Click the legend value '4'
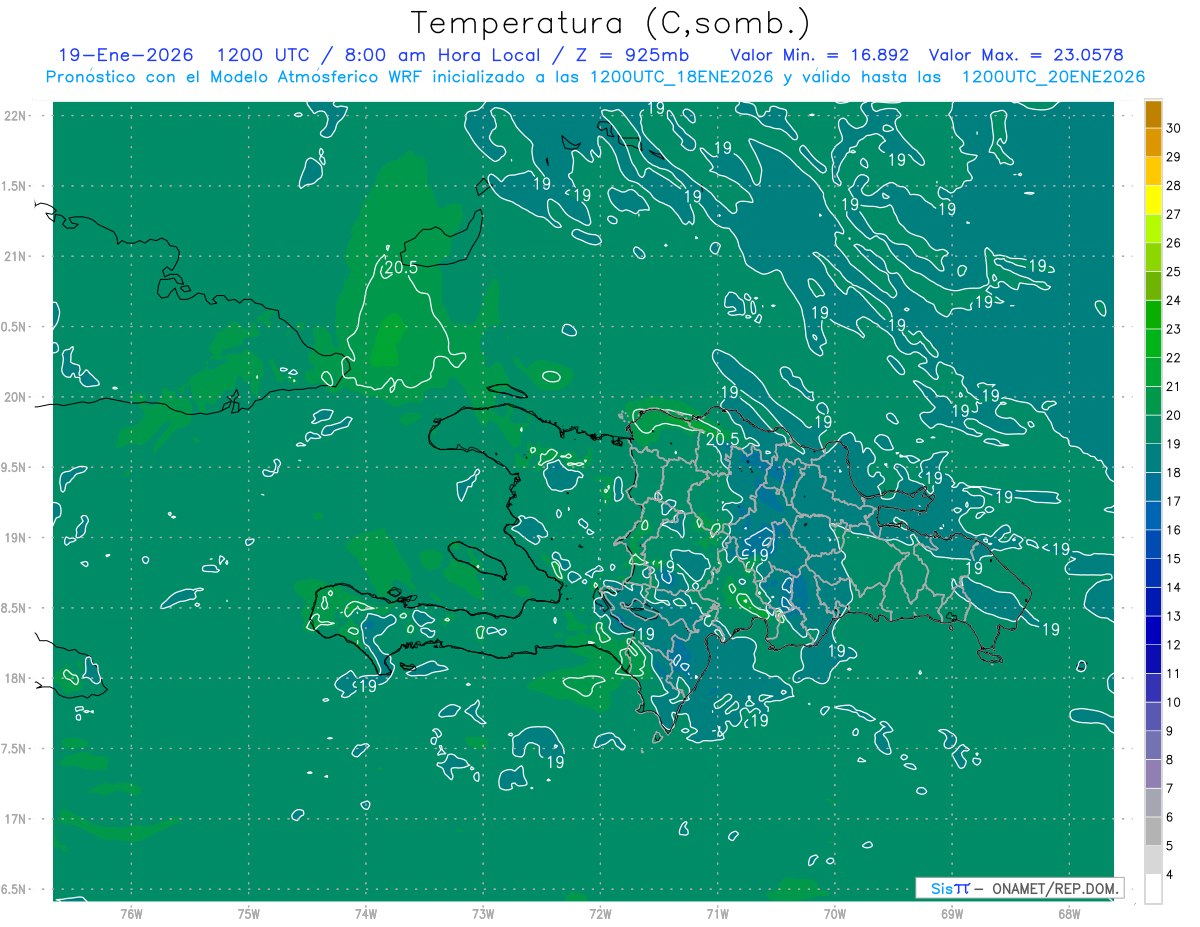The image size is (1200, 927). tap(1171, 876)
